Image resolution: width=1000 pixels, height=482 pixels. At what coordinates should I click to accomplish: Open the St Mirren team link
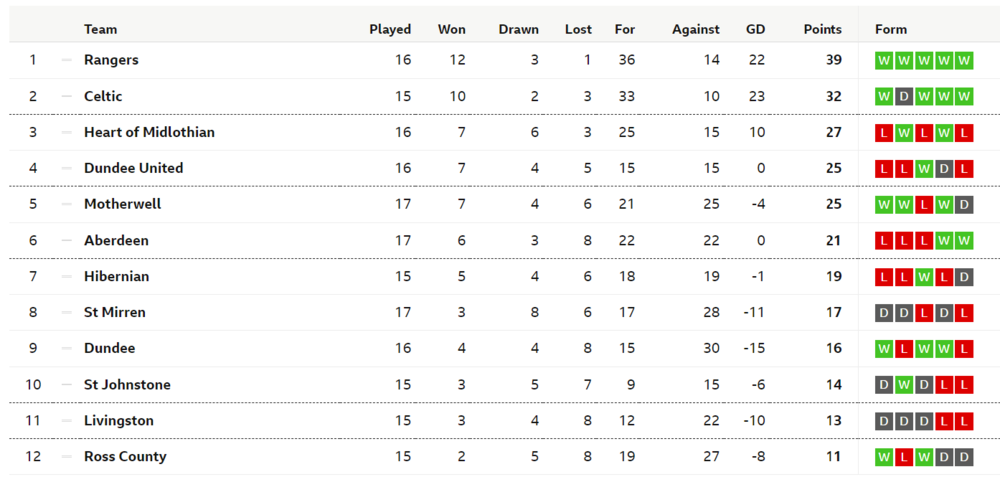pyautogui.click(x=115, y=312)
